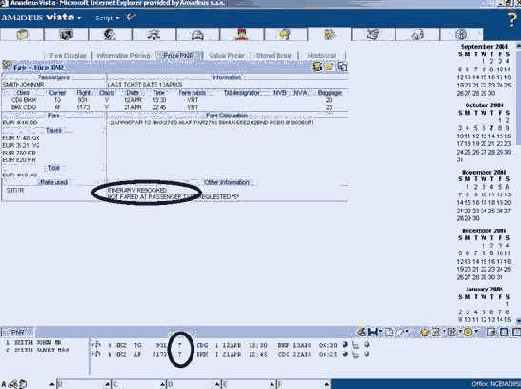Image resolution: width=521 pixels, height=389 pixels.
Task: Switch to the Informative Pricing tab
Action: [x=123, y=56]
